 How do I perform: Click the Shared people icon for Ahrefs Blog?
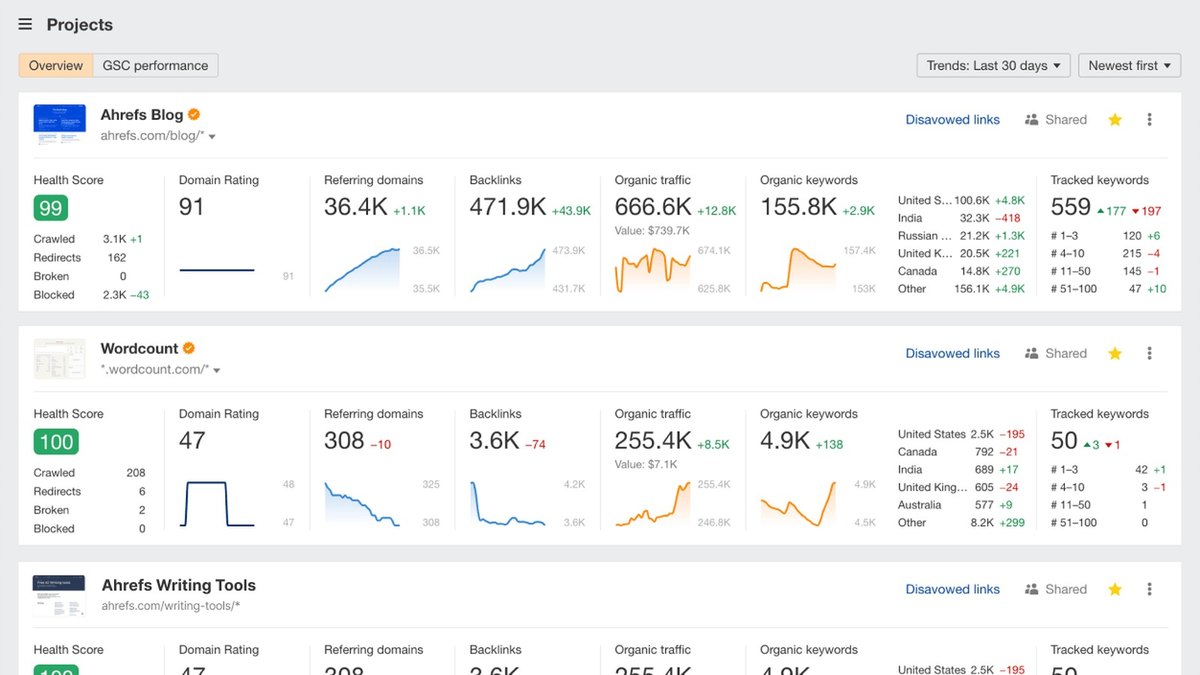[x=1032, y=120]
